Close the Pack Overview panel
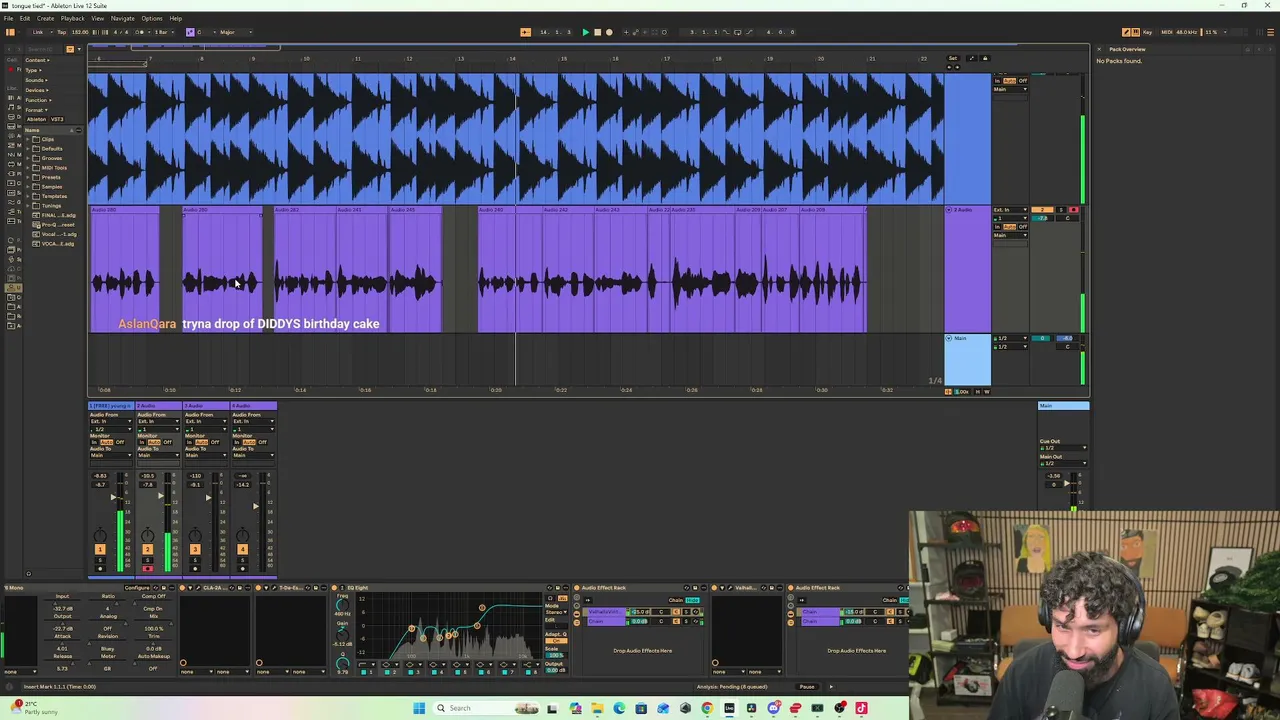This screenshot has width=1280, height=720. tap(1100, 49)
